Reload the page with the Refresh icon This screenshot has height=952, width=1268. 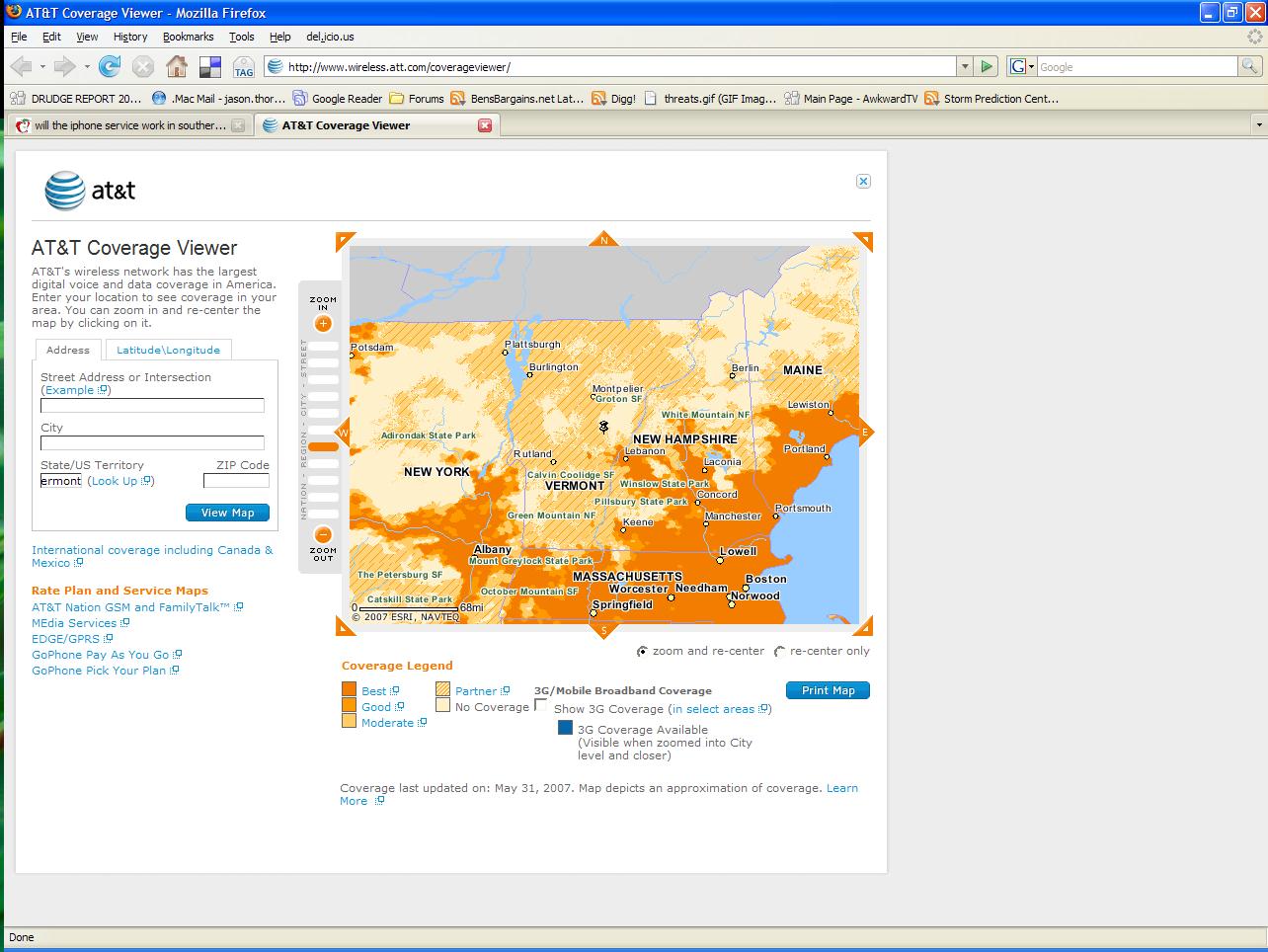110,67
